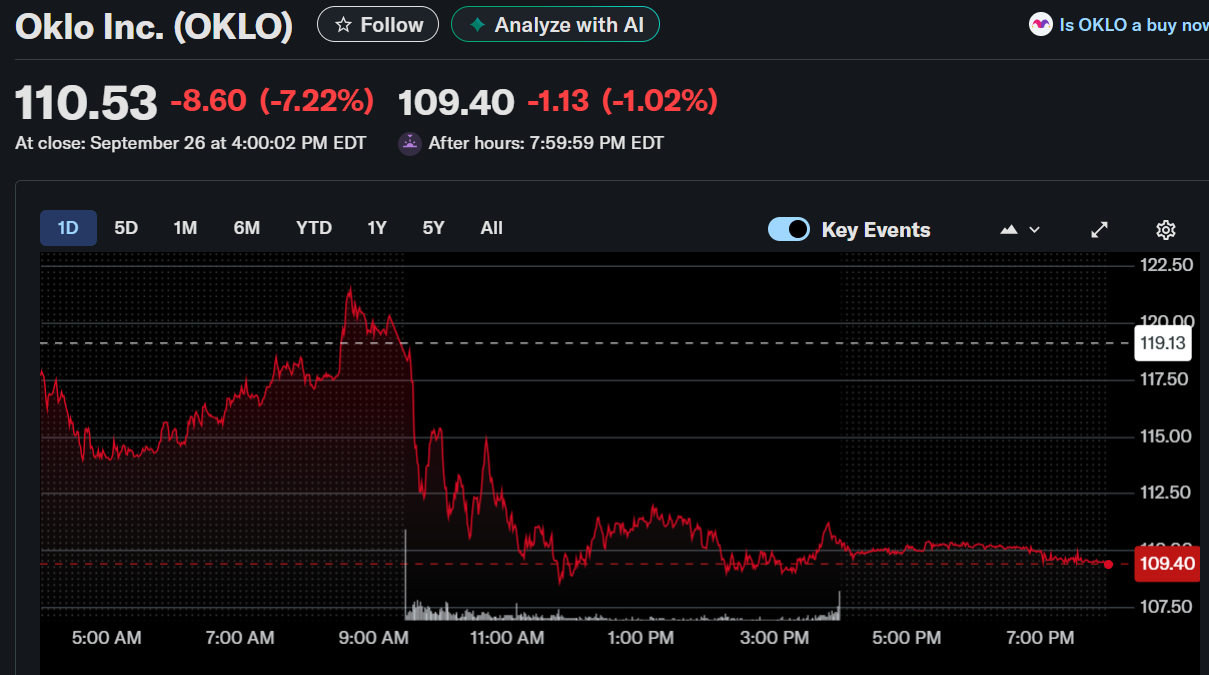Viewport: 1209px width, 675px height.
Task: Open chart settings gear
Action: click(1165, 229)
